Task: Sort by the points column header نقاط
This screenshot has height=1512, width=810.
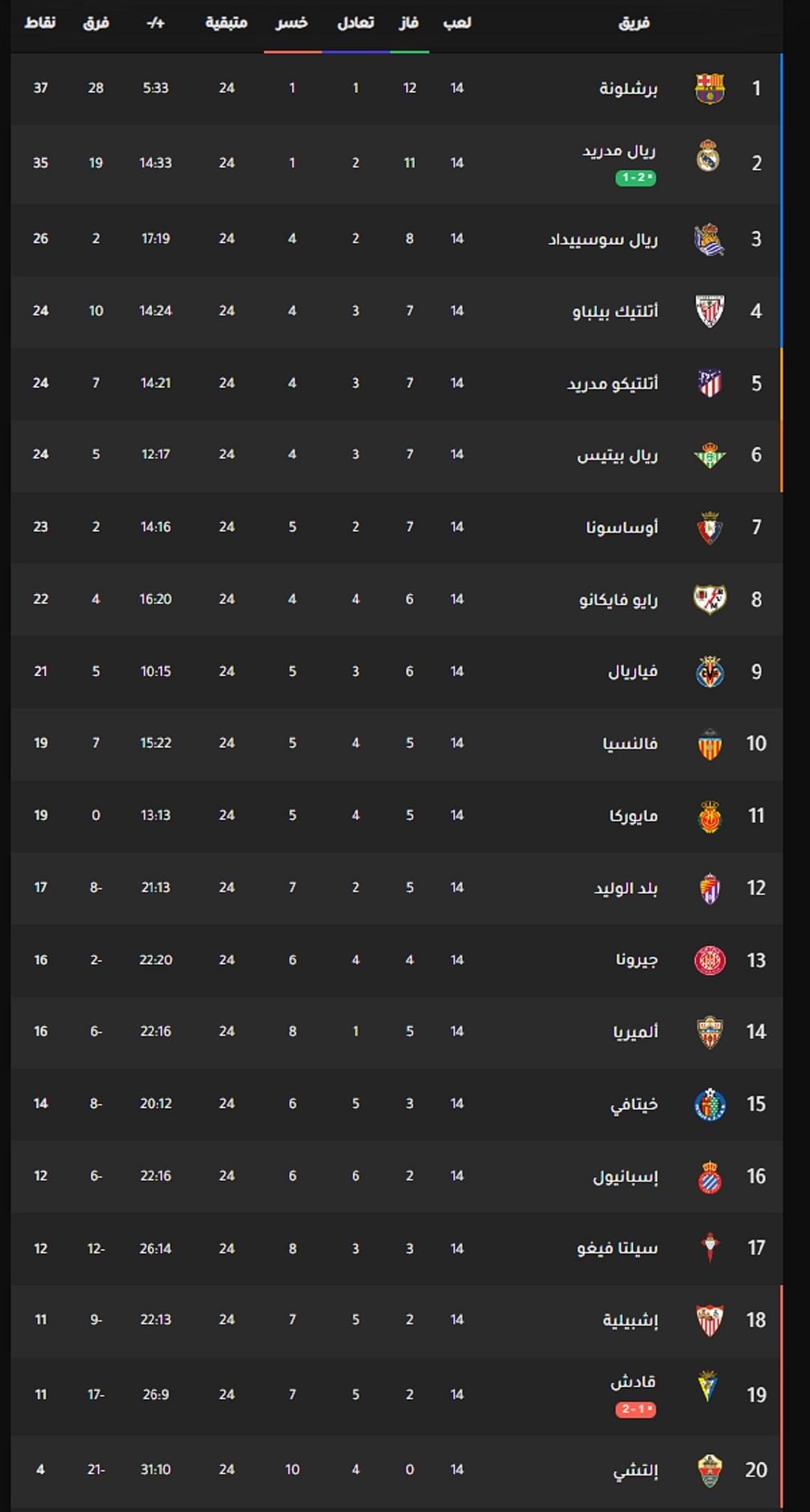Action: (x=39, y=23)
